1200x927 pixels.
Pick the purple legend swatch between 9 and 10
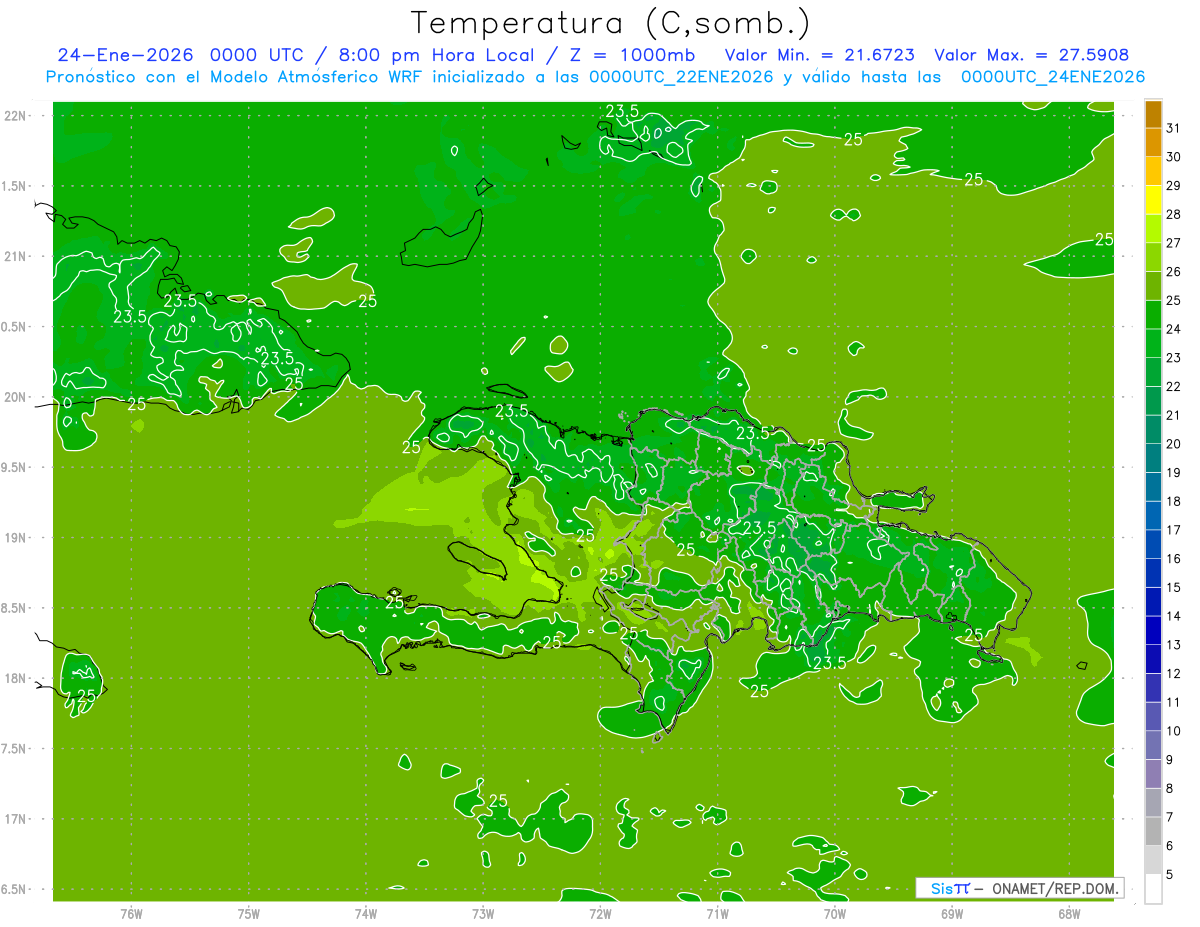tap(1153, 746)
